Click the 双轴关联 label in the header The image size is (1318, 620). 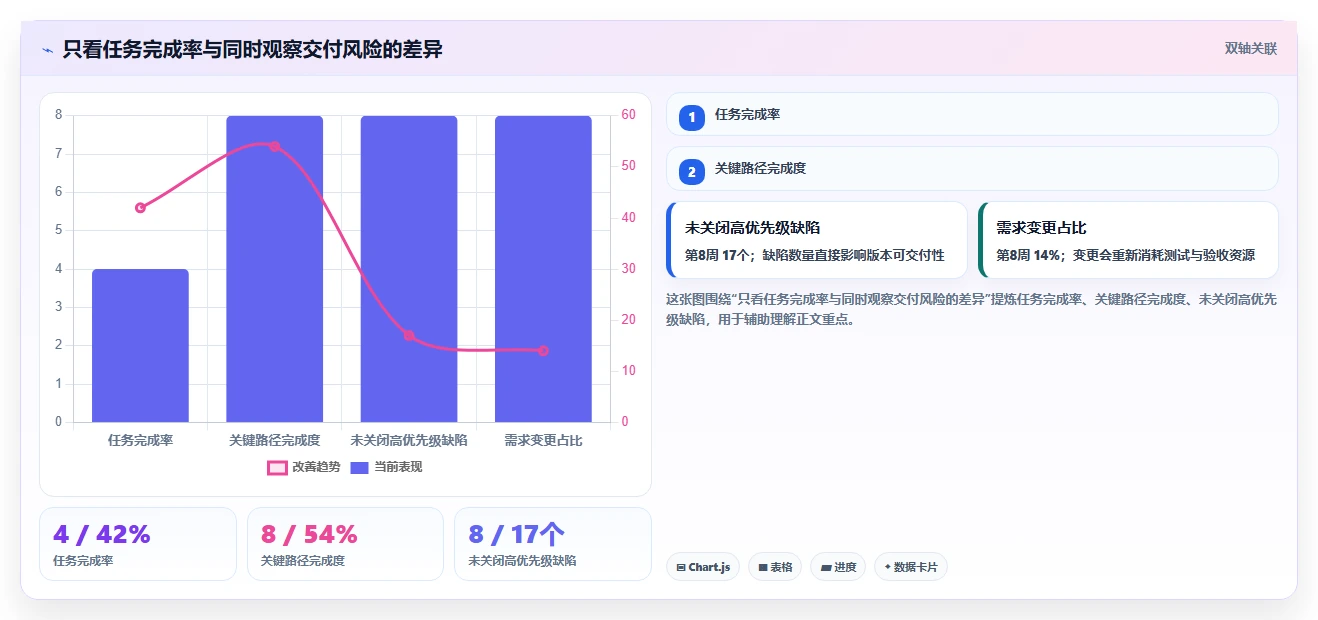point(1250,49)
